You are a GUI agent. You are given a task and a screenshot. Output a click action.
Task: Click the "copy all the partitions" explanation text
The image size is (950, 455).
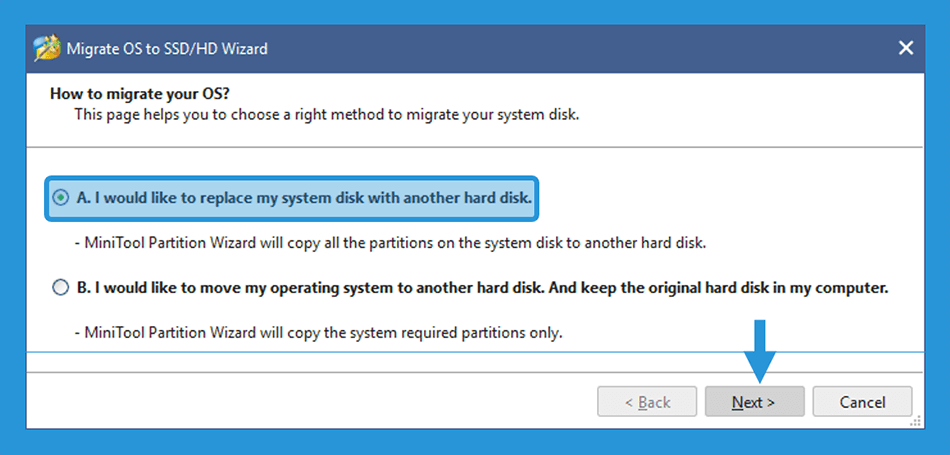[391, 244]
